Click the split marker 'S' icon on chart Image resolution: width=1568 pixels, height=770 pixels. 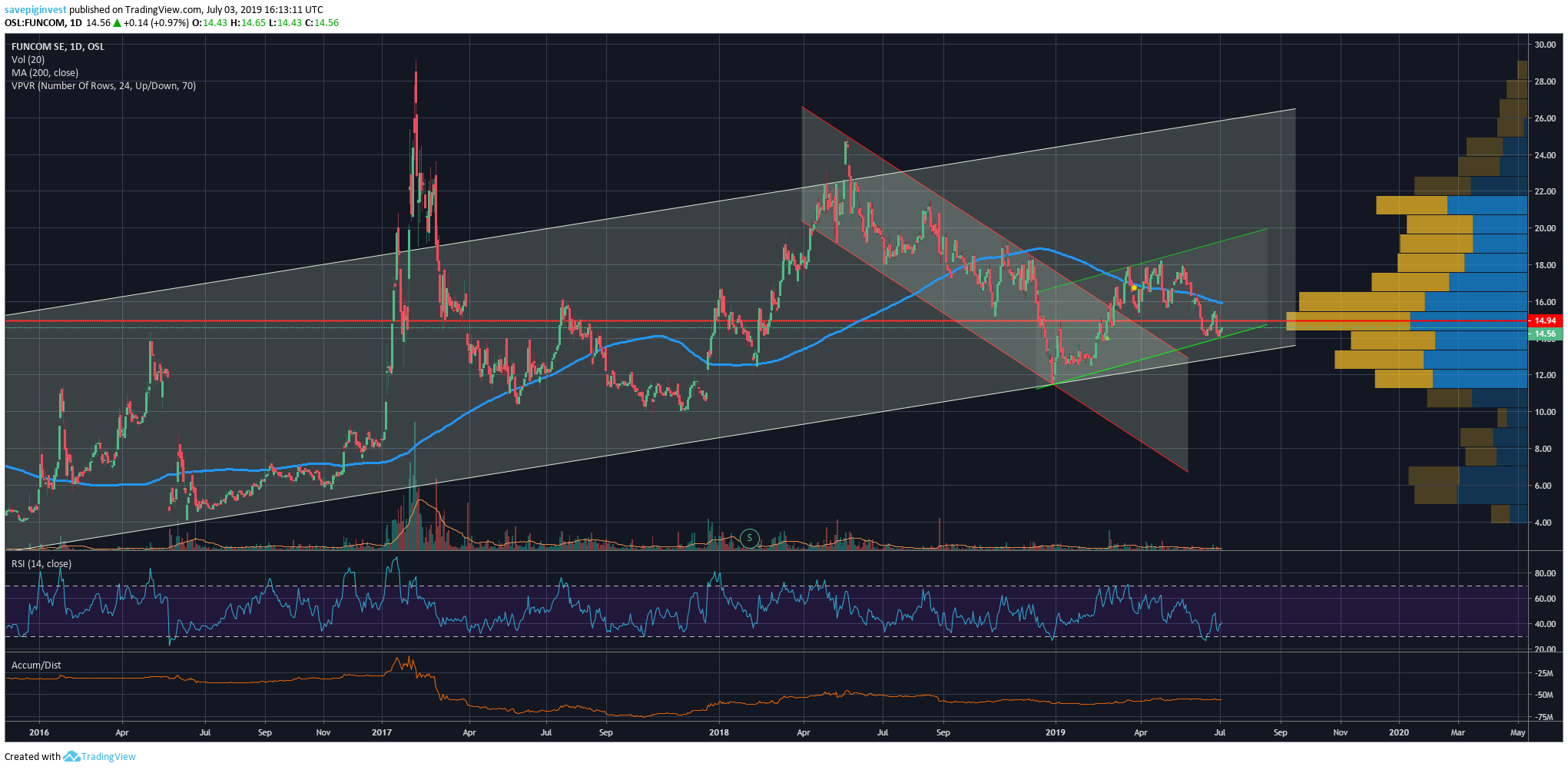pyautogui.click(x=750, y=538)
